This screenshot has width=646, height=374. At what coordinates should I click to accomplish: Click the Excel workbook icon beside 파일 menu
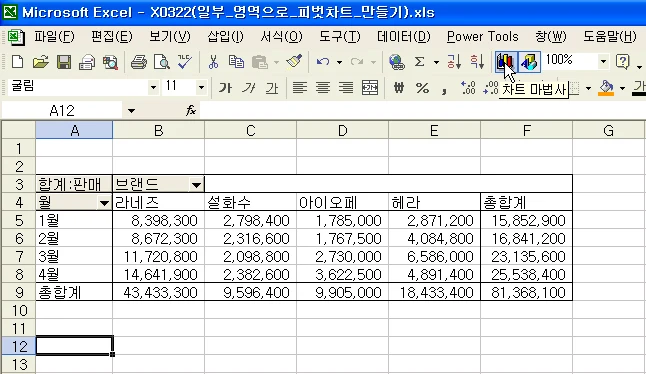pos(16,37)
